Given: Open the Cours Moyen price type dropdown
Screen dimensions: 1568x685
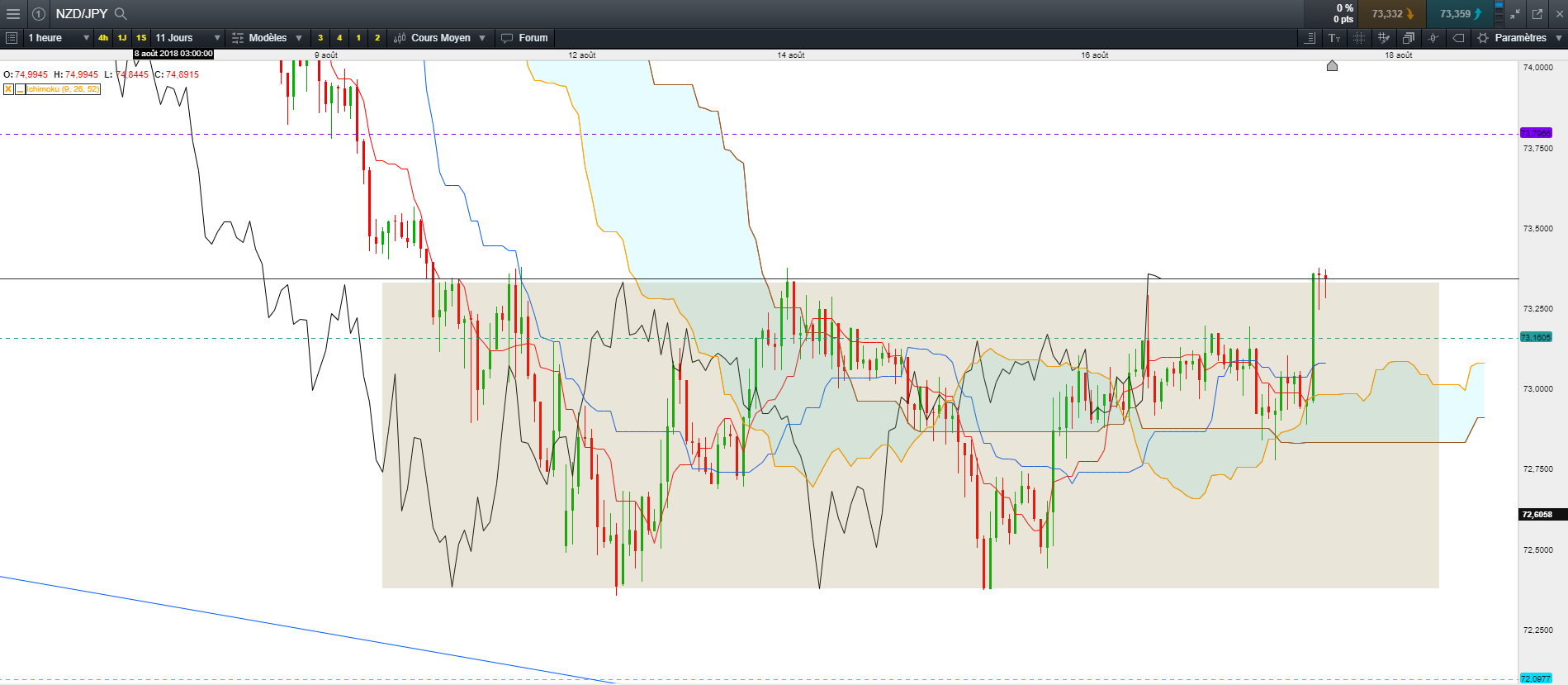Looking at the screenshot, I should tap(439, 38).
